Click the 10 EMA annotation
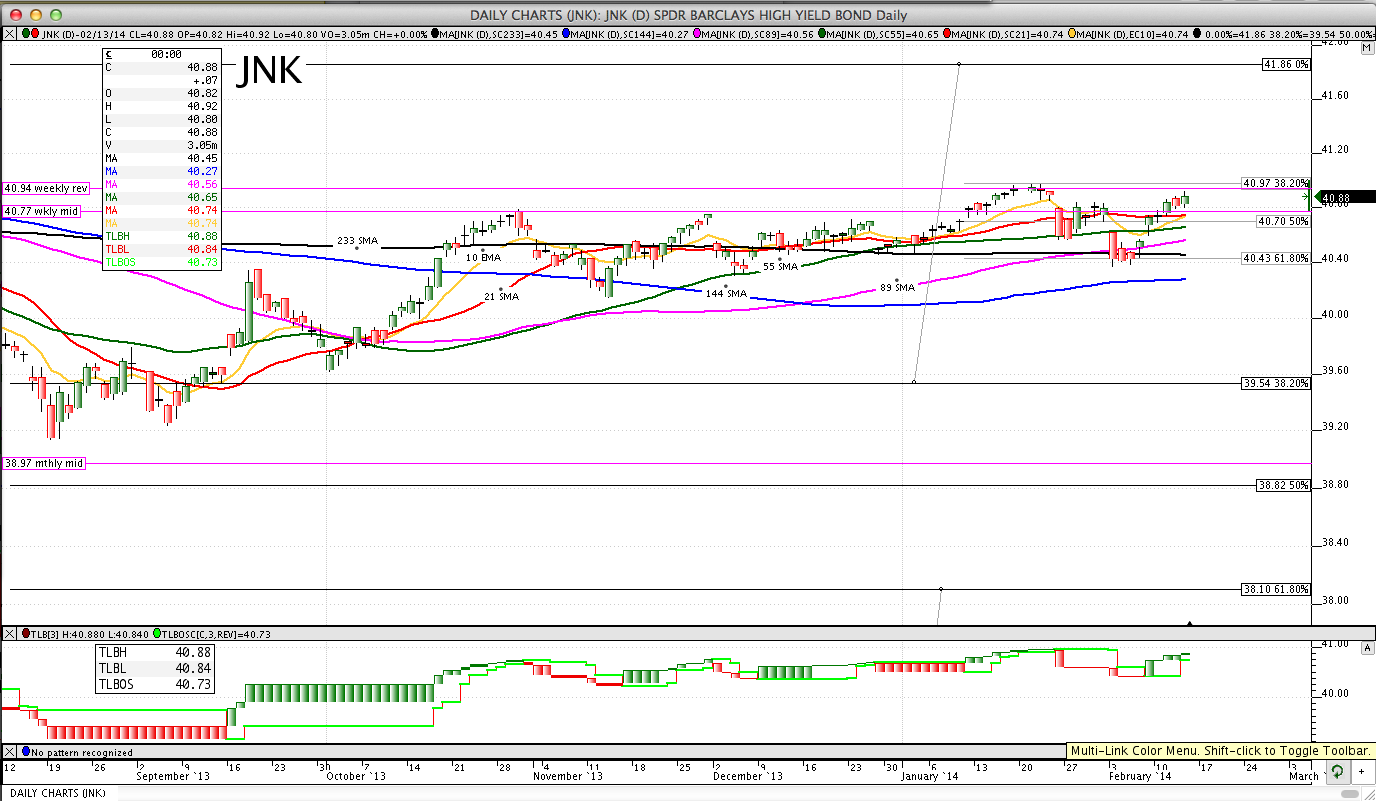Image resolution: width=1376 pixels, height=801 pixels. point(483,257)
